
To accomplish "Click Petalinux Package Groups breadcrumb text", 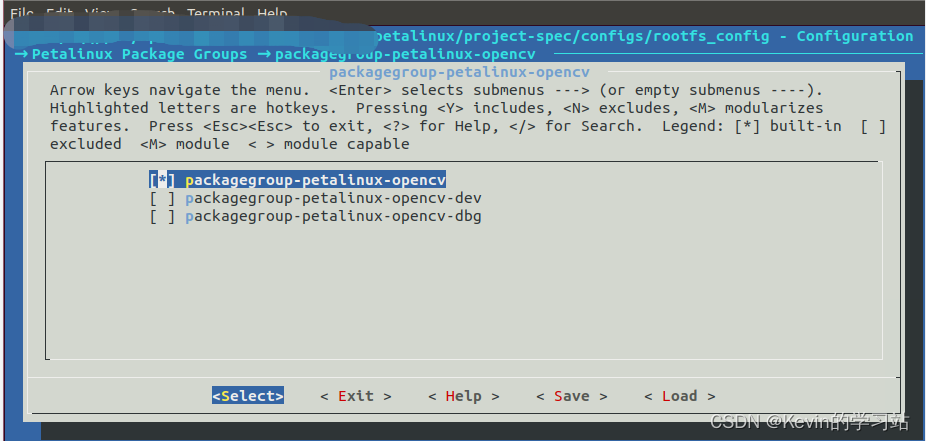I will pyautogui.click(x=139, y=54).
